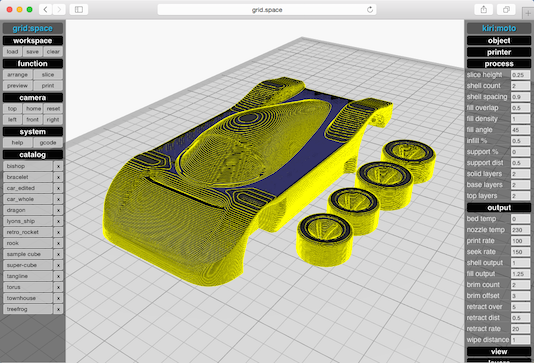
Task: Collapse the workspace section header
Action: click(x=33, y=41)
